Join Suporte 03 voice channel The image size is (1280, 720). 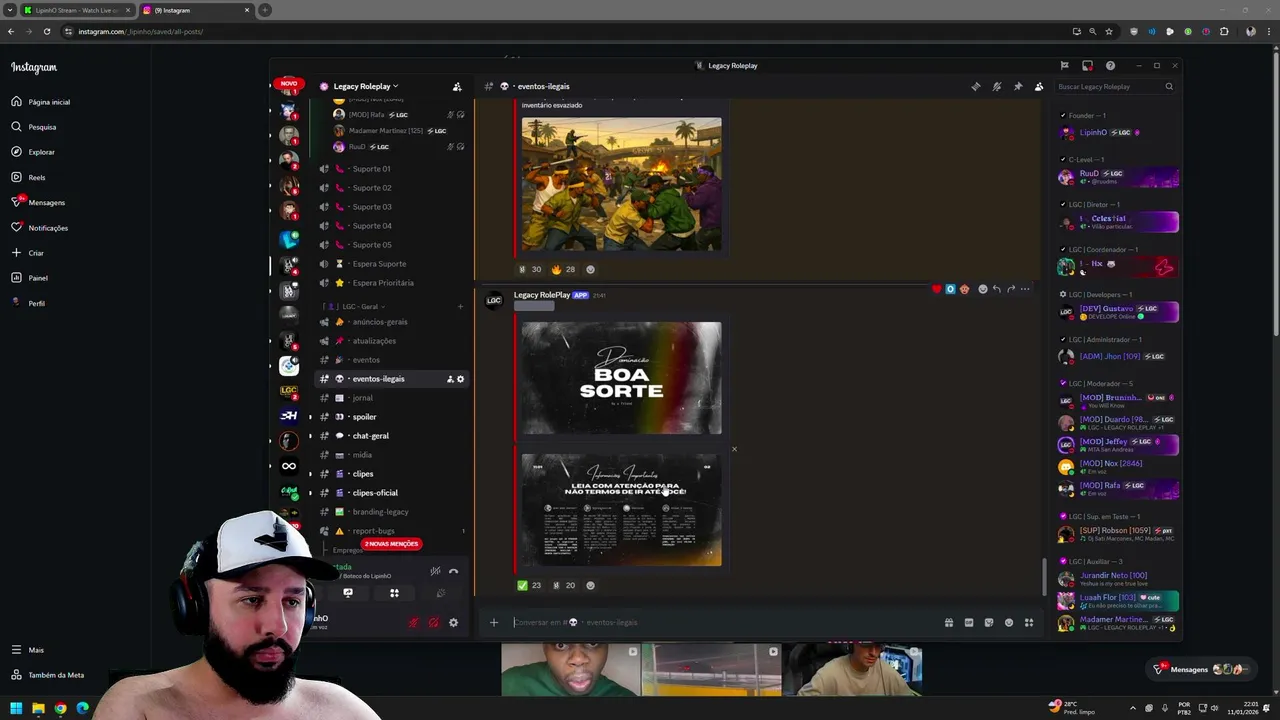point(392,207)
